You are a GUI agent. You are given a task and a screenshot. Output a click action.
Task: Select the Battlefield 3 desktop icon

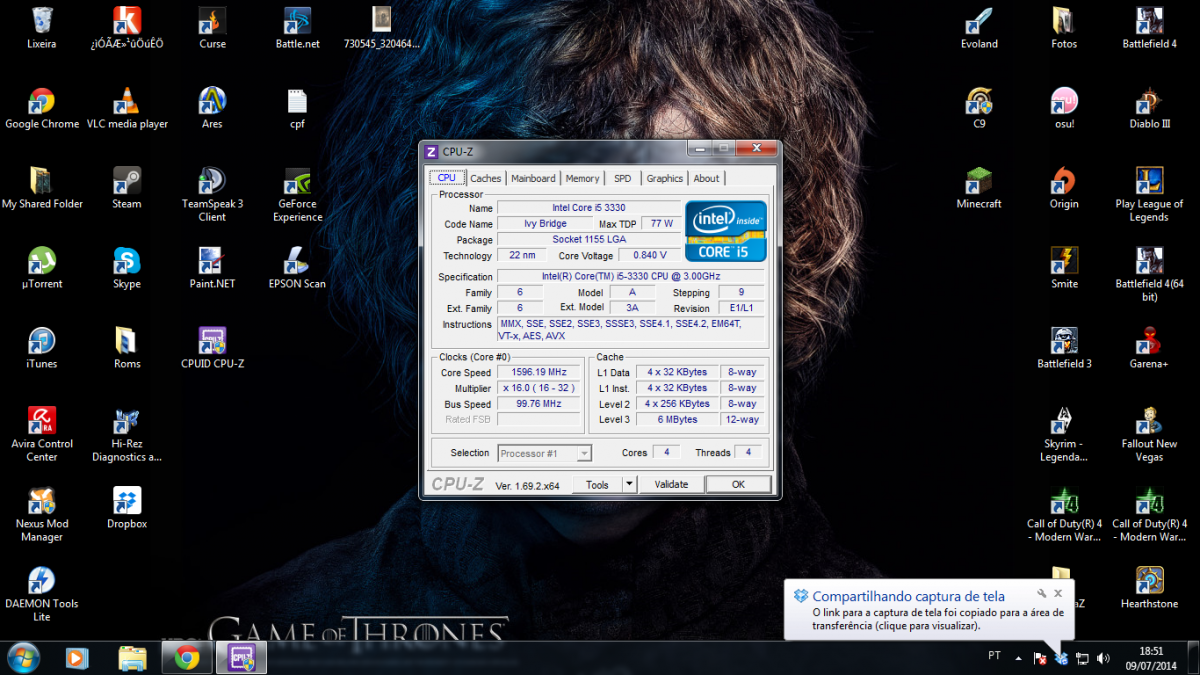(x=1064, y=347)
